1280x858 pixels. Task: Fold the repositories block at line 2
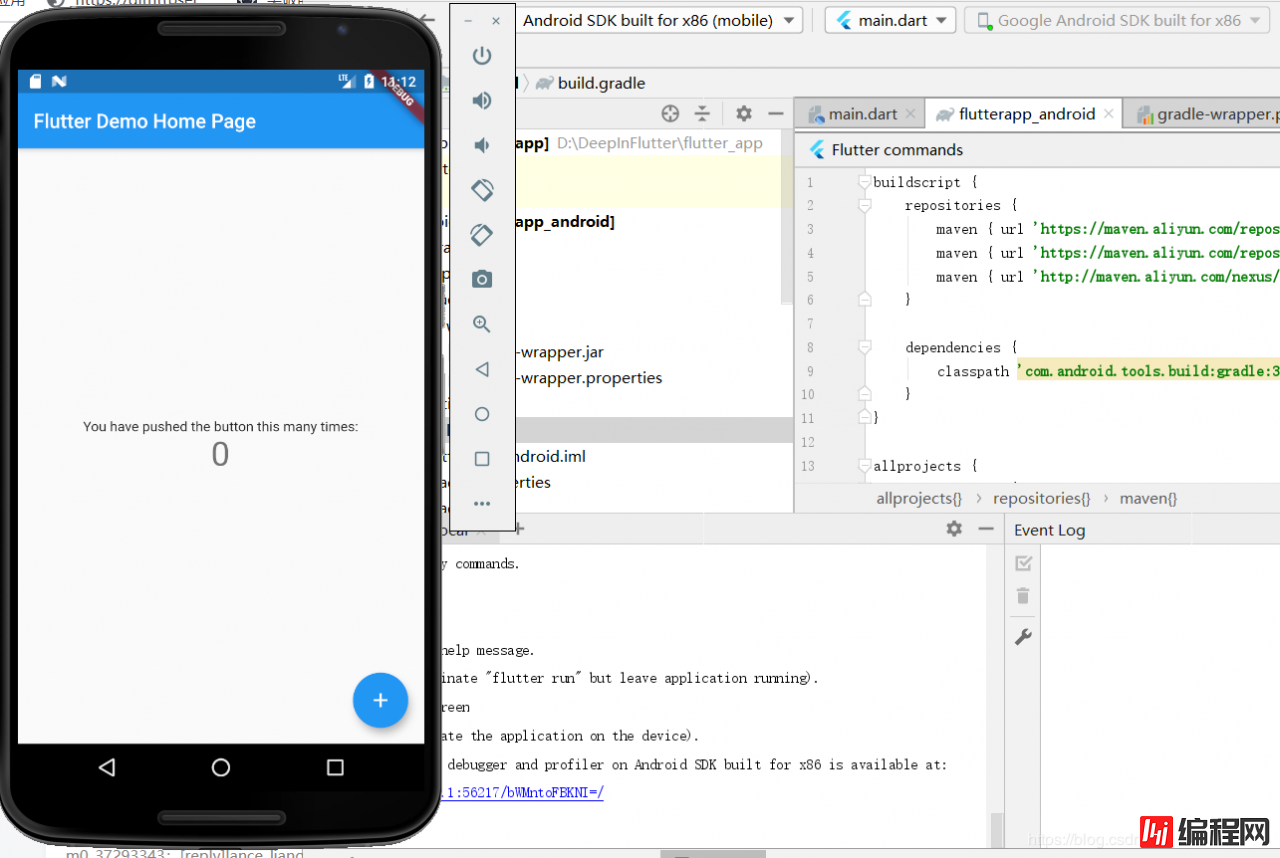tap(864, 206)
